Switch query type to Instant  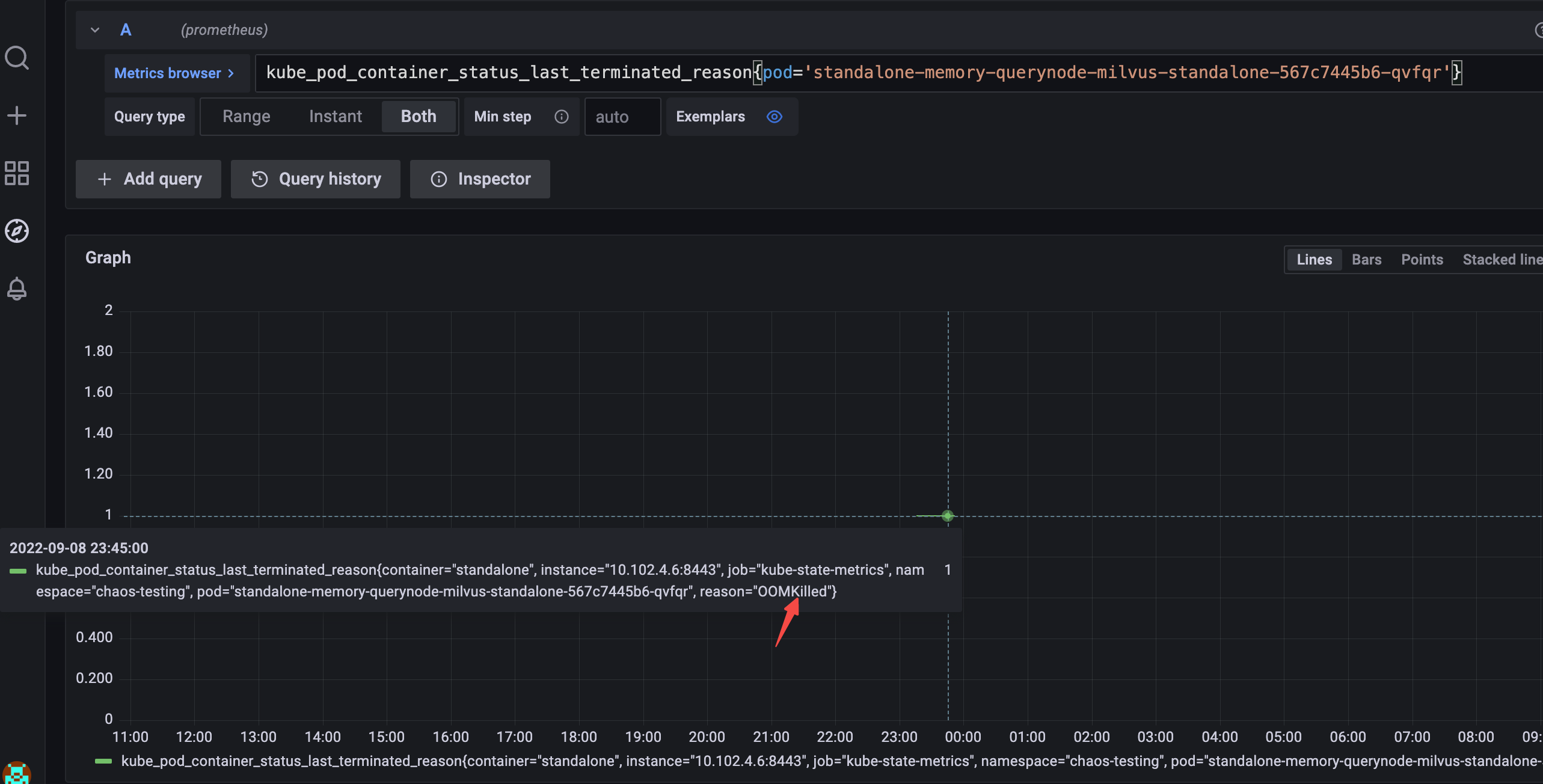click(x=335, y=116)
